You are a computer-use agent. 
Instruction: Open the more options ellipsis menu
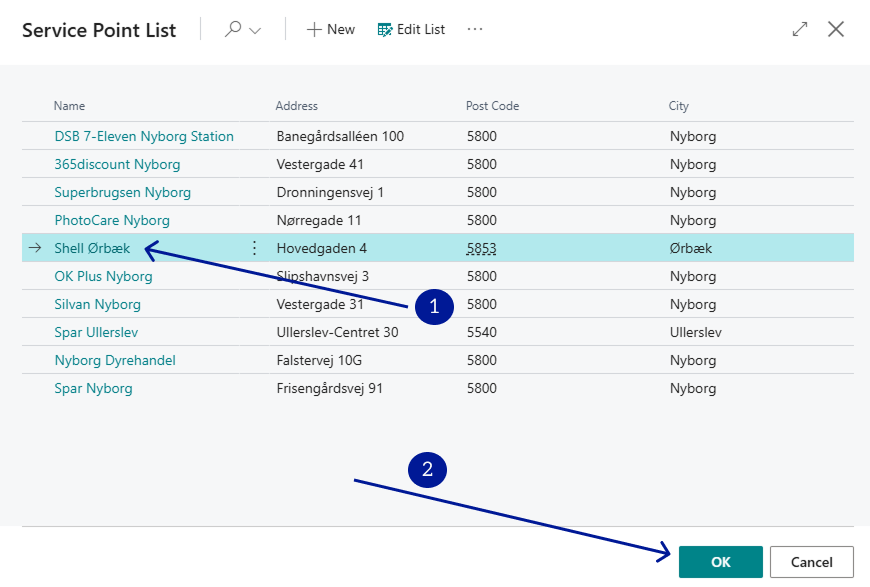475,30
